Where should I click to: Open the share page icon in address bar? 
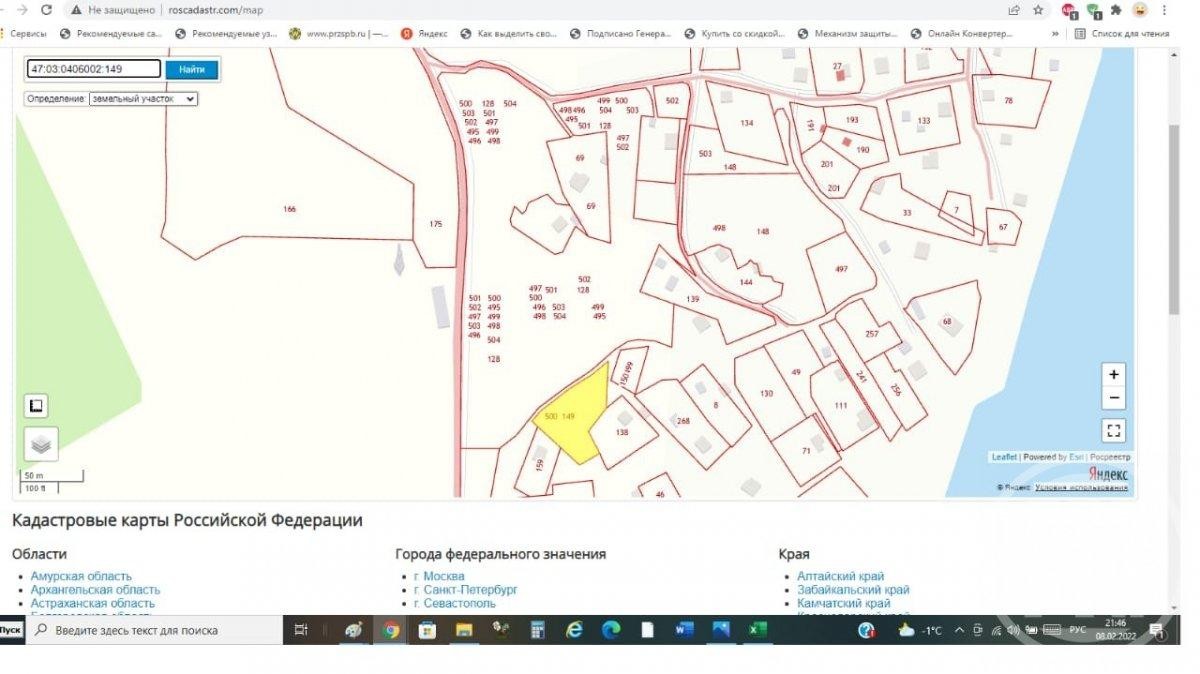[1014, 10]
